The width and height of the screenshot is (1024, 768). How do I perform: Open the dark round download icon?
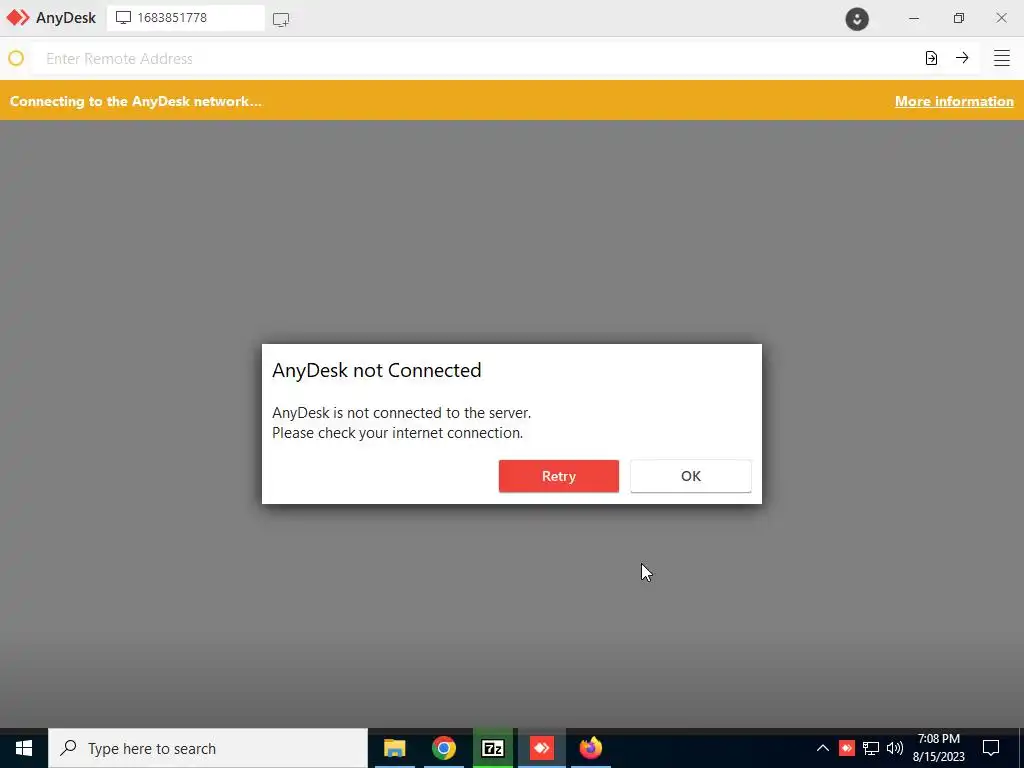(857, 18)
